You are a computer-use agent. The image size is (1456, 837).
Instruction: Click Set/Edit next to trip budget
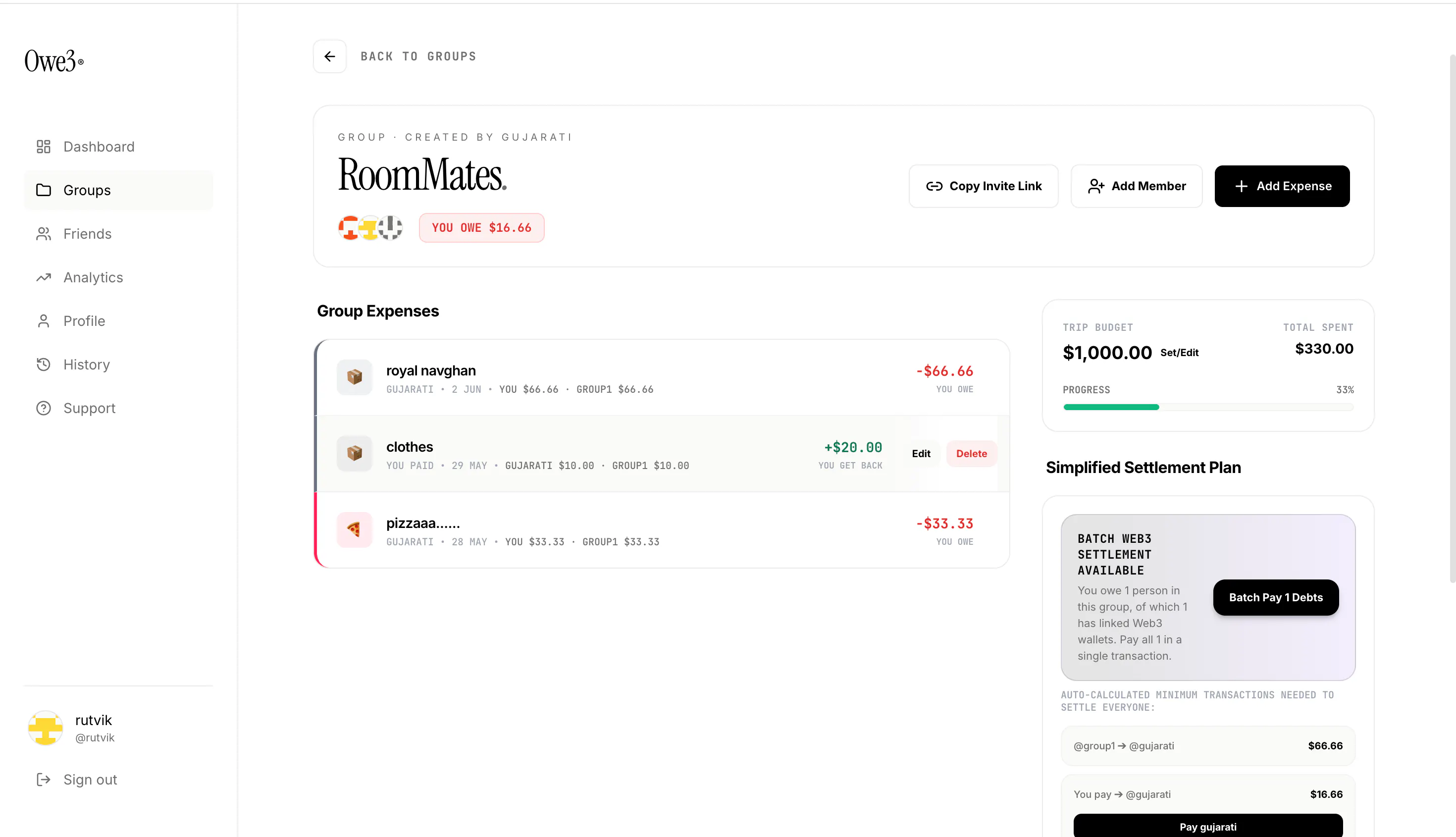pos(1179,353)
